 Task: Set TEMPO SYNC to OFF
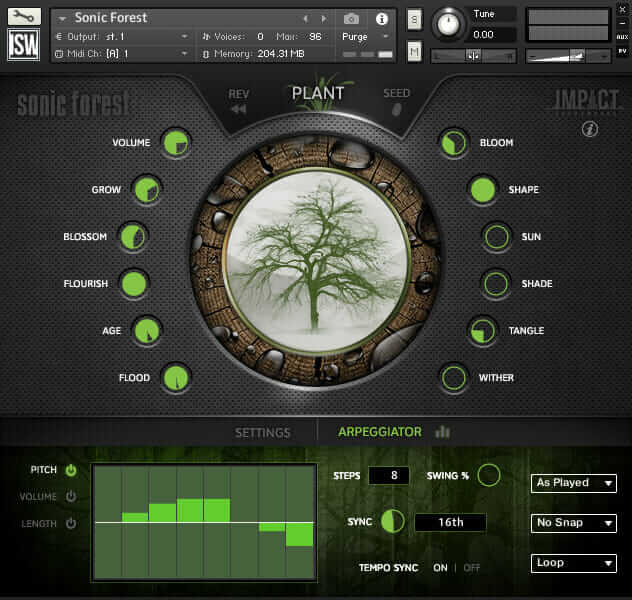click(x=472, y=568)
